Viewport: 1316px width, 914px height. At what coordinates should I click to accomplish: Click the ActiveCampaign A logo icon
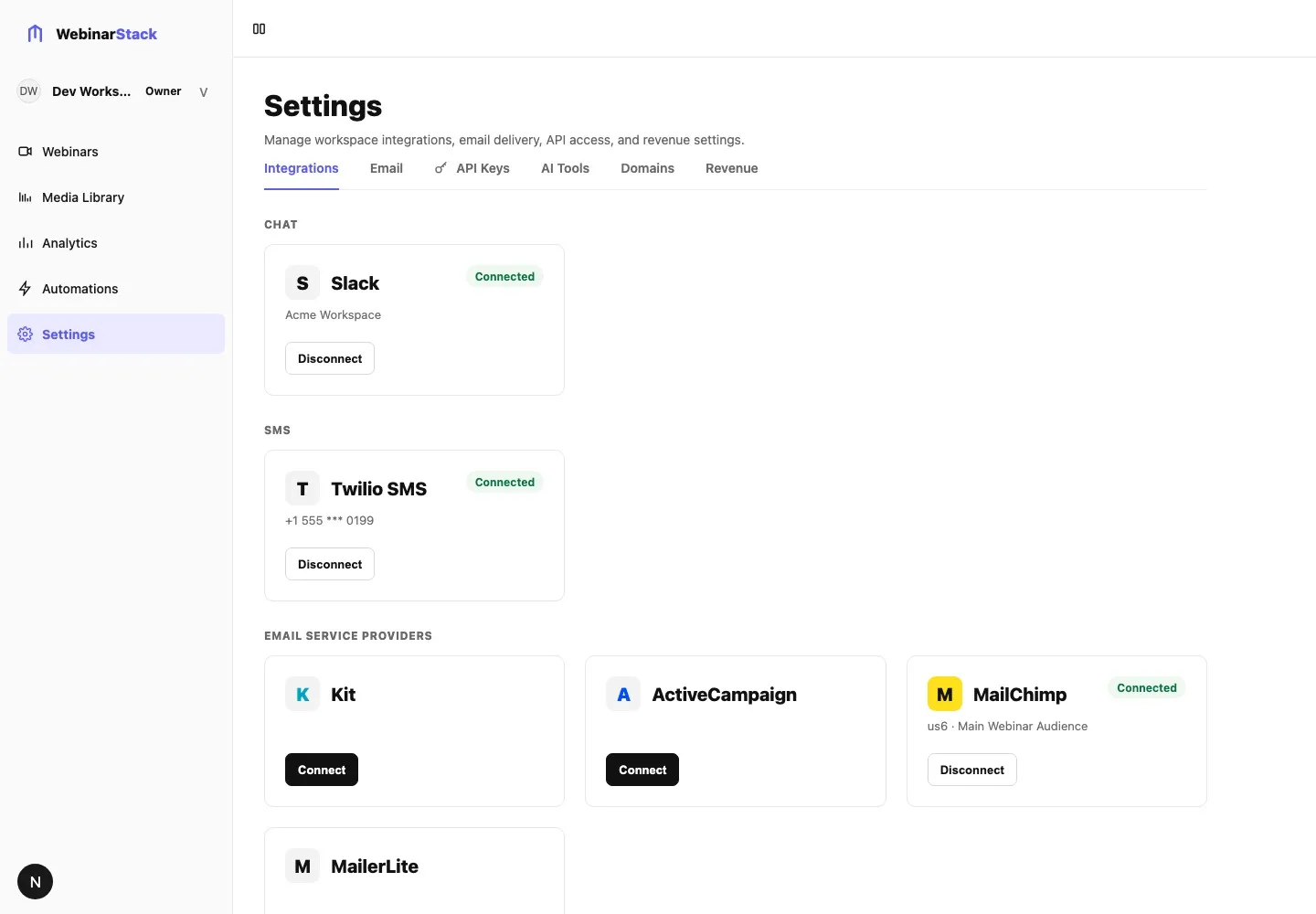[x=623, y=695]
